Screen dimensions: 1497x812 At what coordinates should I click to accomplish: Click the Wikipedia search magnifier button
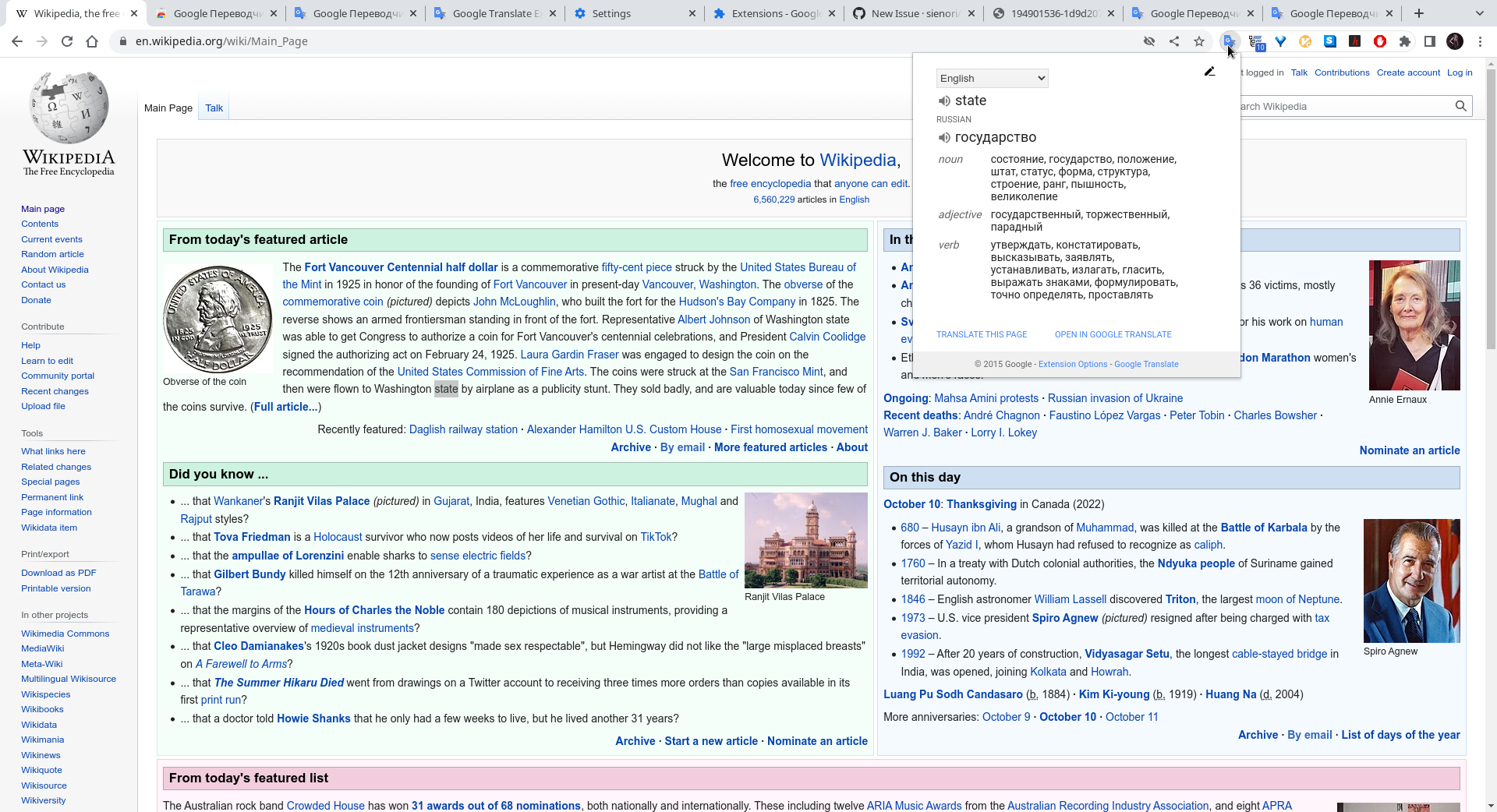pos(1461,106)
